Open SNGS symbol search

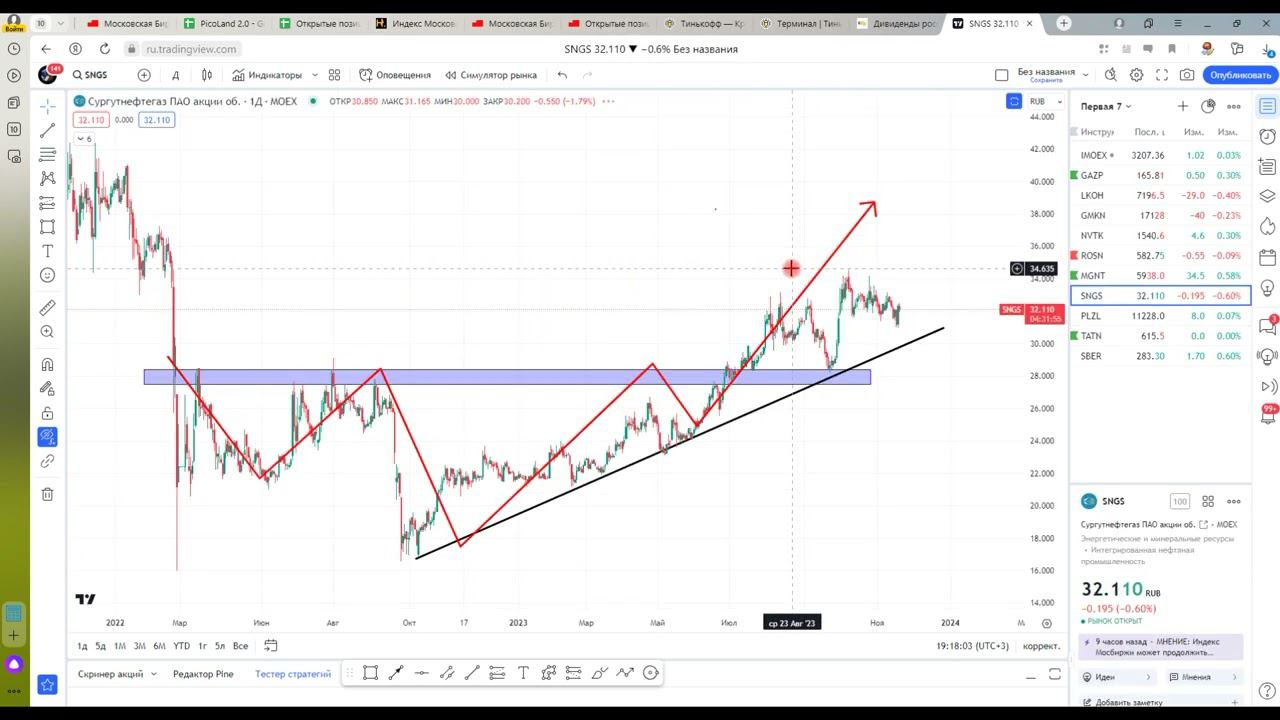90,75
